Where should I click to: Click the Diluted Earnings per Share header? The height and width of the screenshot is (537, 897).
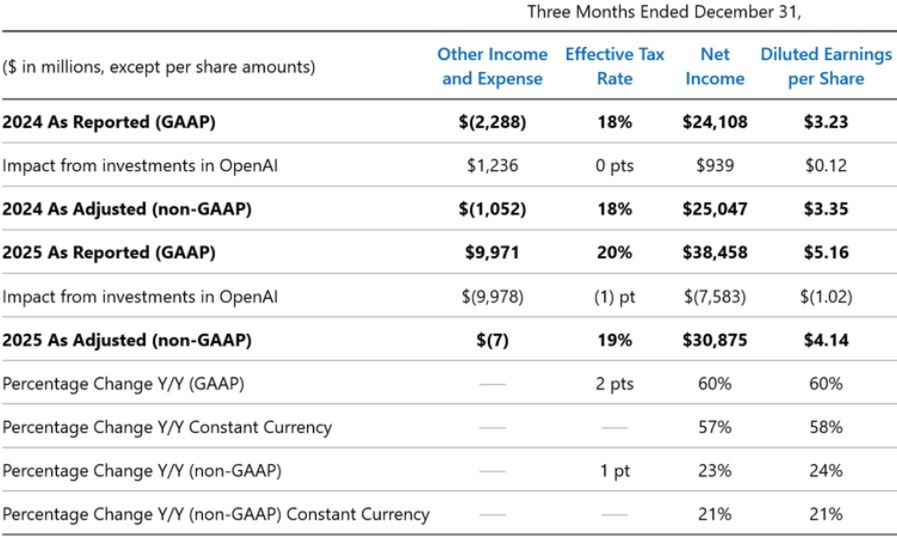point(825,66)
